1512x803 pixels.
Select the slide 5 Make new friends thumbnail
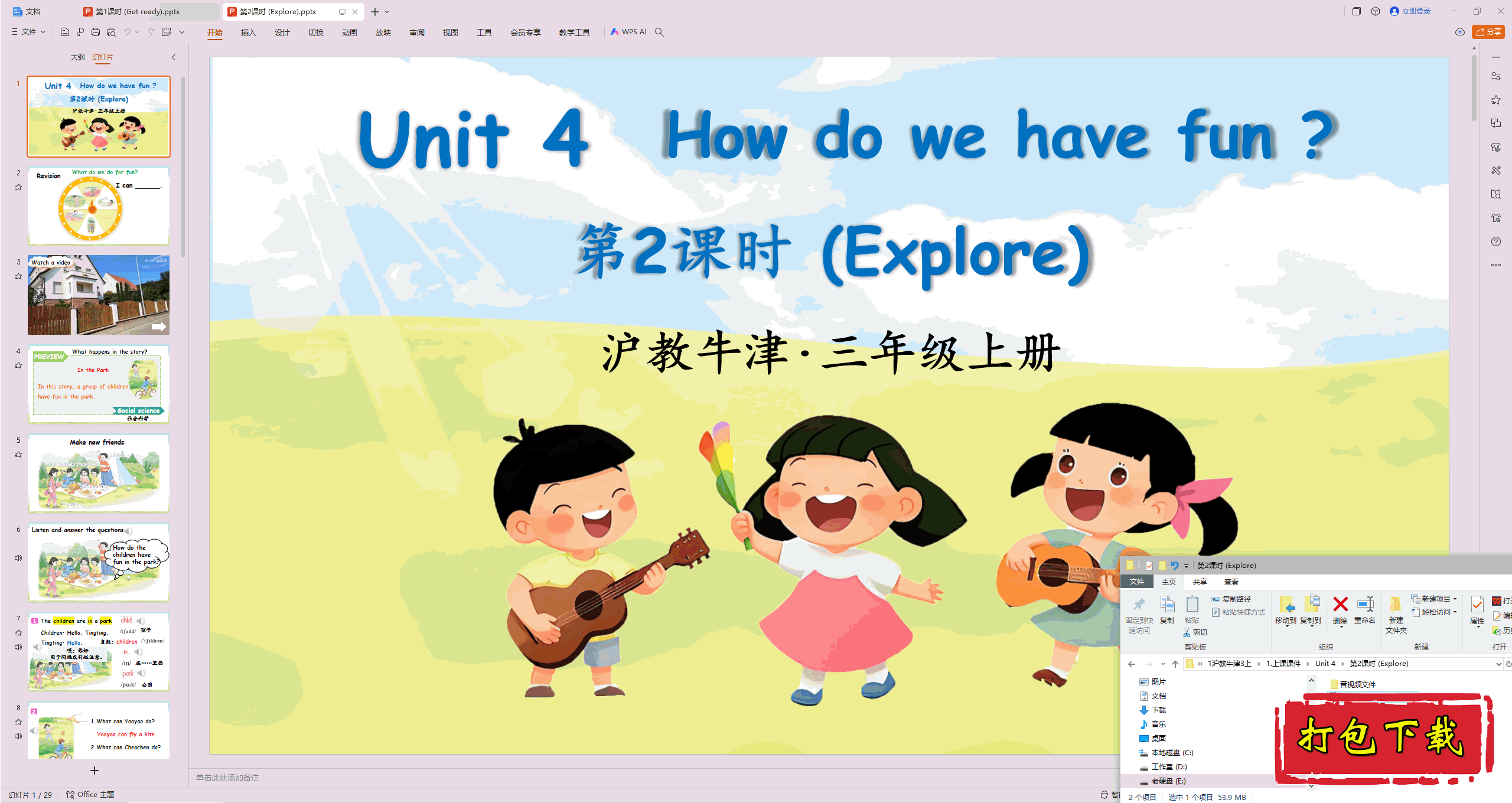[x=99, y=474]
